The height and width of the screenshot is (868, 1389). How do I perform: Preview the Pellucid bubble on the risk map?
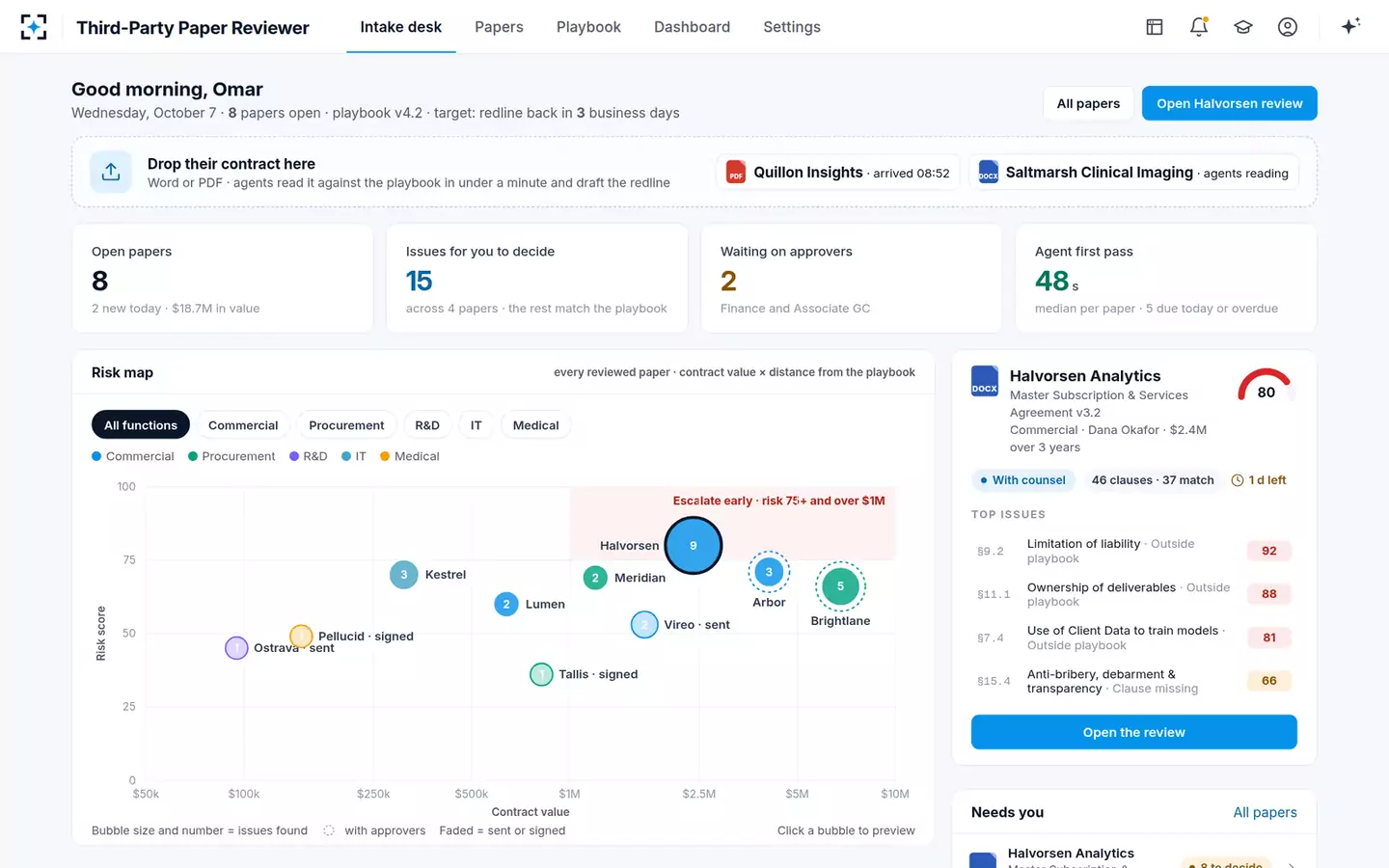pos(301,637)
